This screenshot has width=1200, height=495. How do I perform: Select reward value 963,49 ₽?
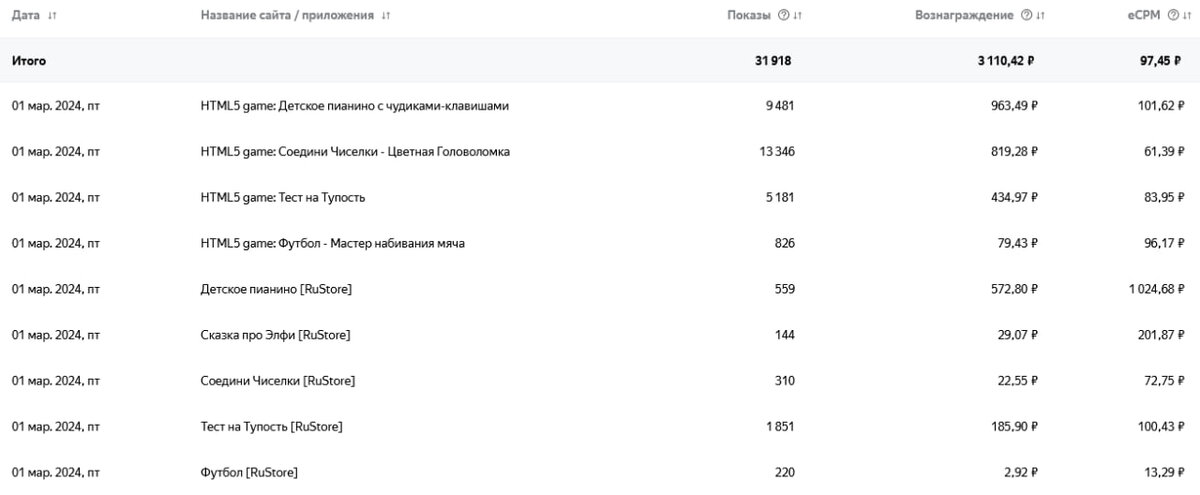pyautogui.click(x=1012, y=105)
